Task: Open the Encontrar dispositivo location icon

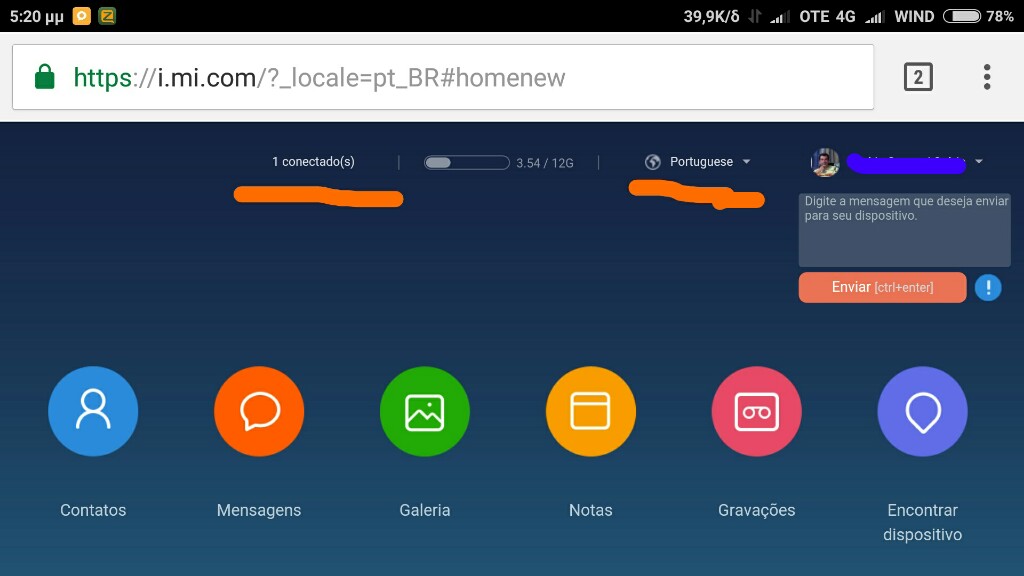Action: pyautogui.click(x=923, y=411)
